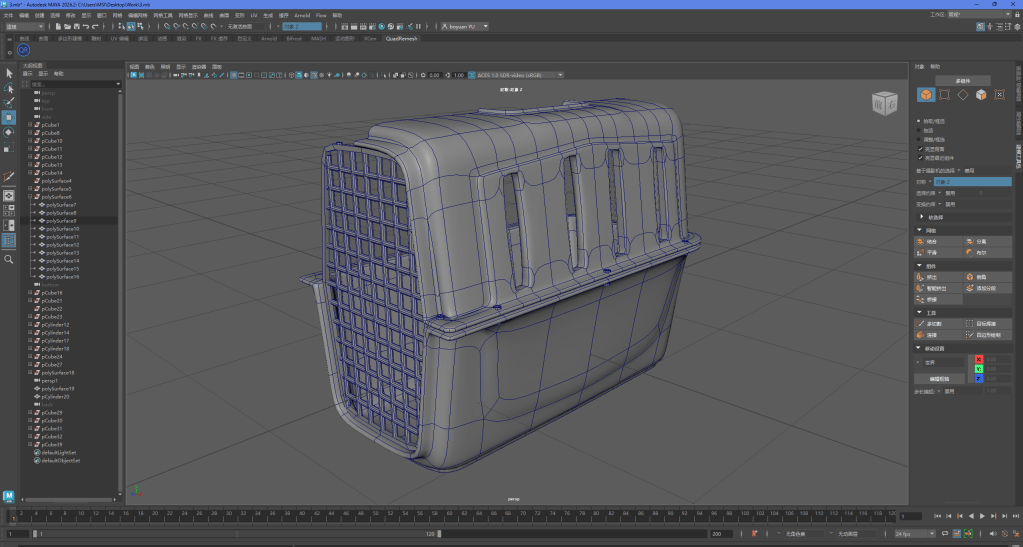Switch to the MASH shelf tab
Viewport: 1023px width, 547px height.
coord(318,38)
